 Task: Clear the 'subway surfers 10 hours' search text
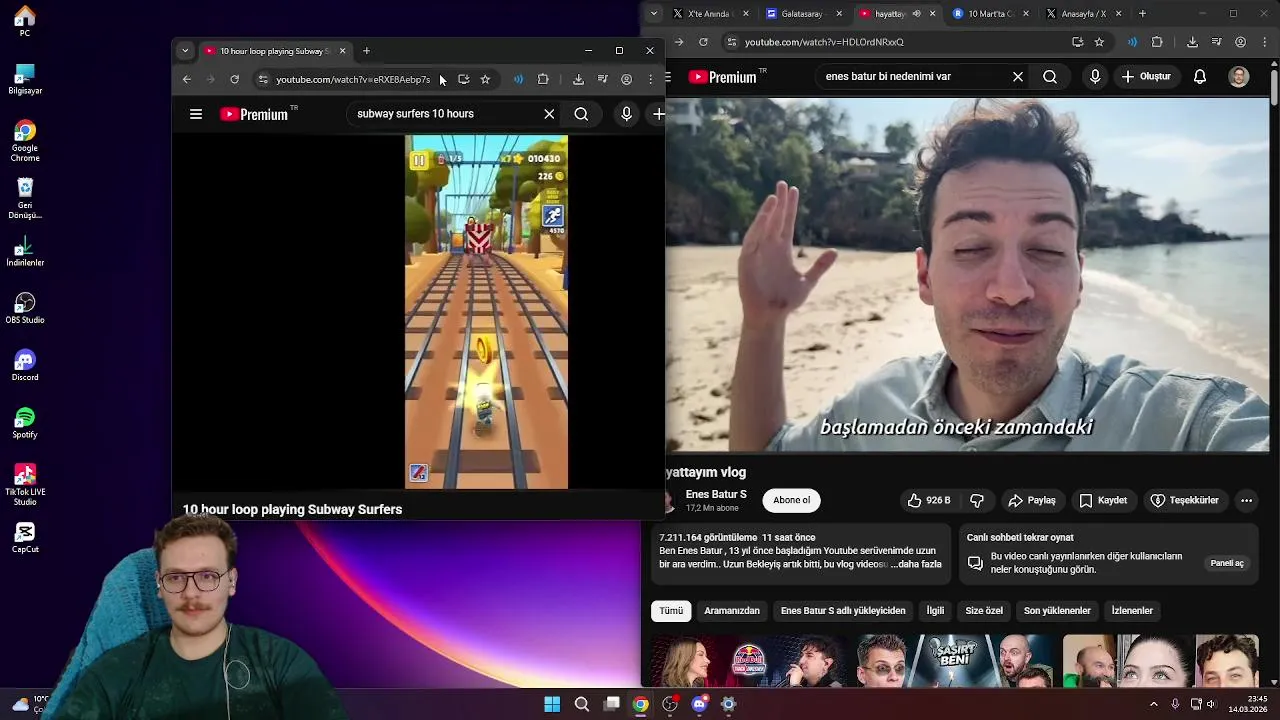point(549,114)
